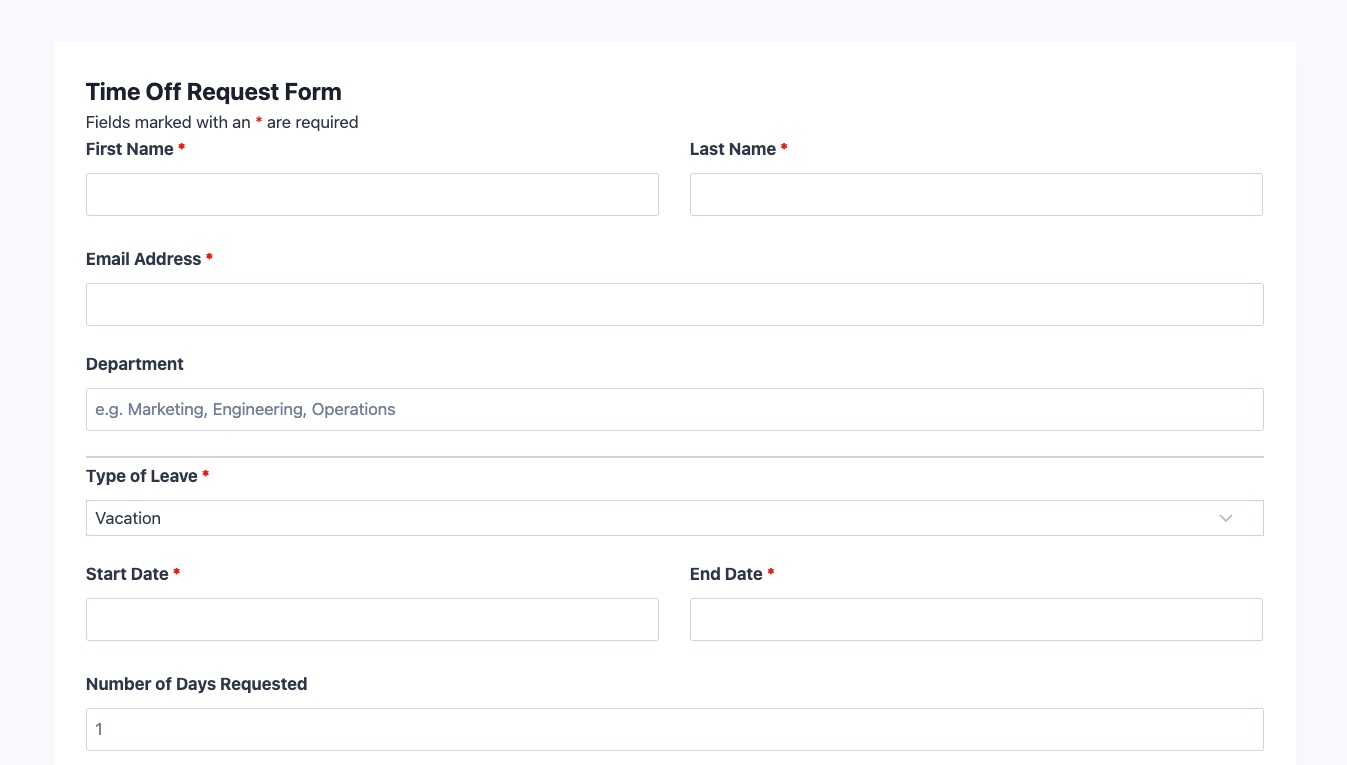Select the Department text input
This screenshot has height=765, width=1347.
(674, 410)
